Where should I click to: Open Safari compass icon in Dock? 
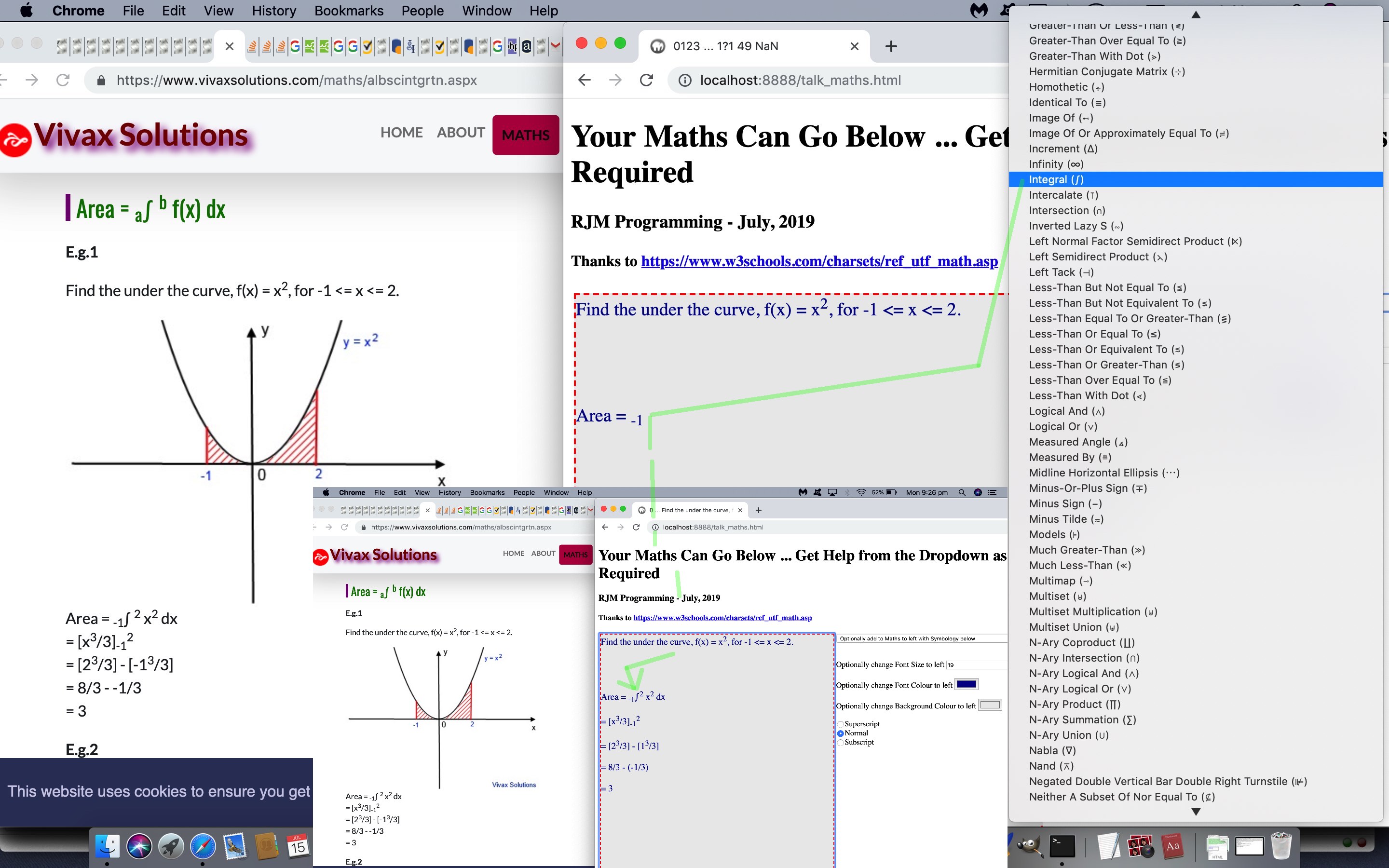tap(203, 846)
